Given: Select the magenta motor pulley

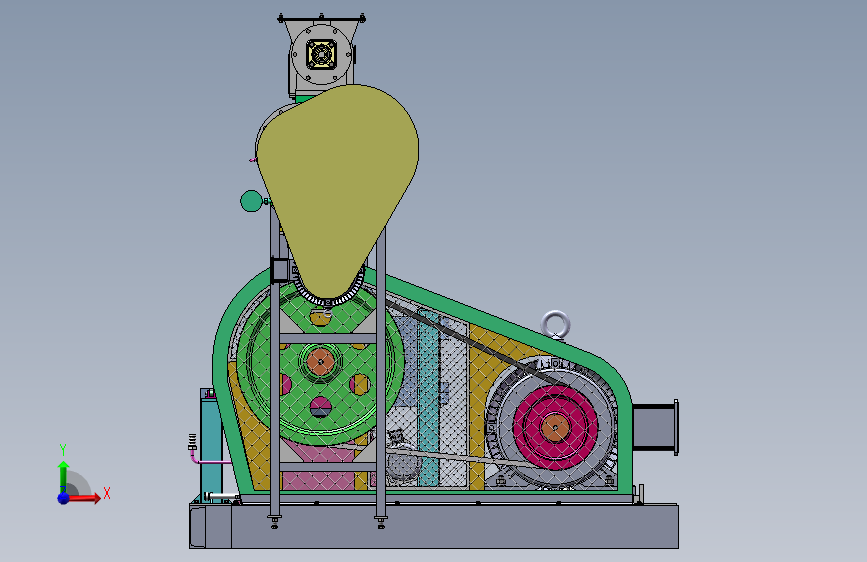Looking at the screenshot, I should (x=555, y=427).
